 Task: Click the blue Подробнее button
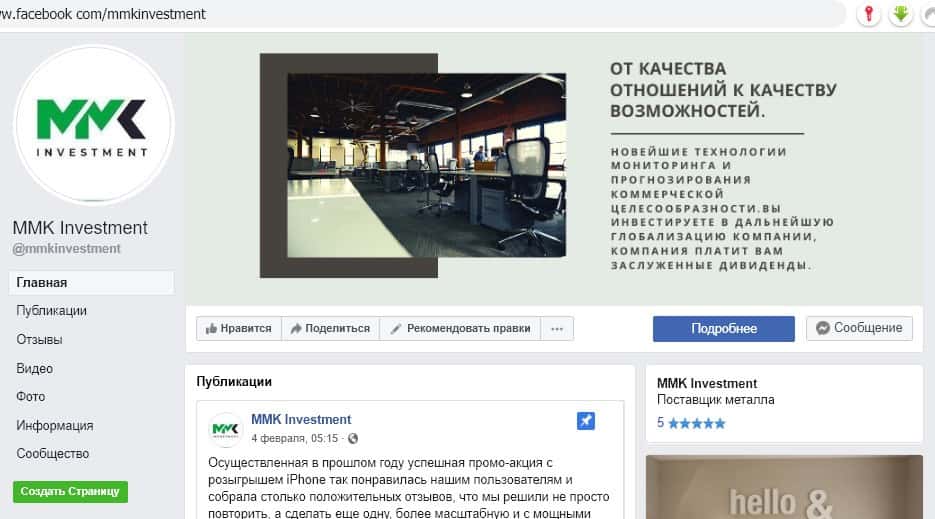723,328
